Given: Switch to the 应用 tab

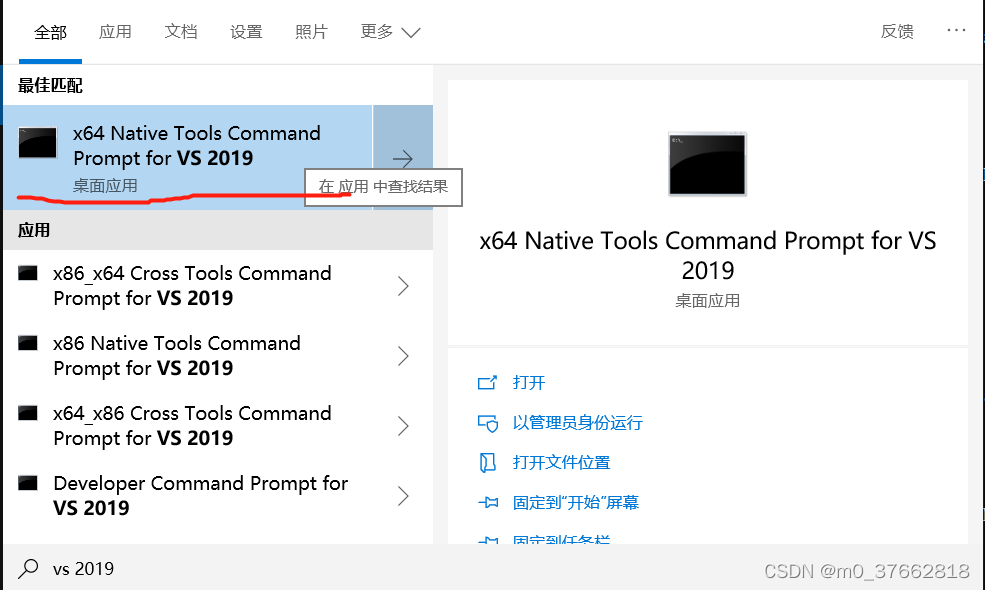Looking at the screenshot, I should [115, 32].
